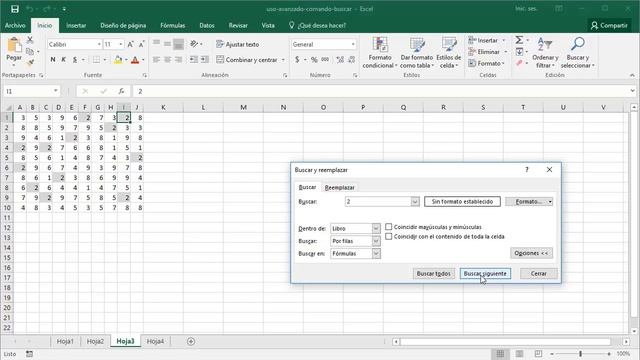The width and height of the screenshot is (640, 360).
Task: Switch to the Insertar ribbon tab
Action: 76,25
